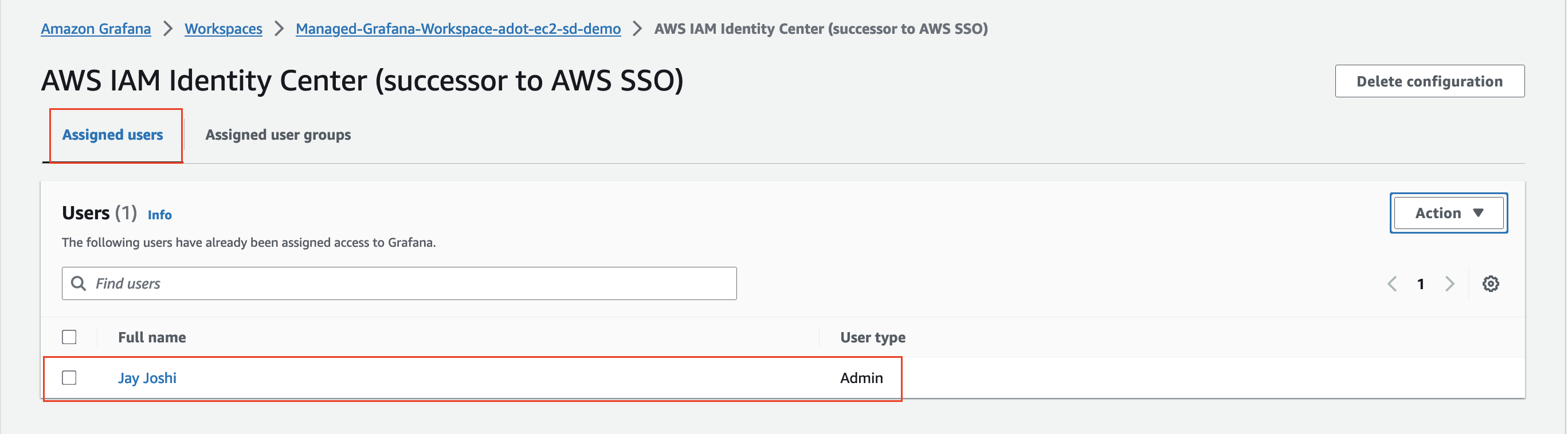
Task: Open the Action dropdown
Action: click(x=1450, y=214)
